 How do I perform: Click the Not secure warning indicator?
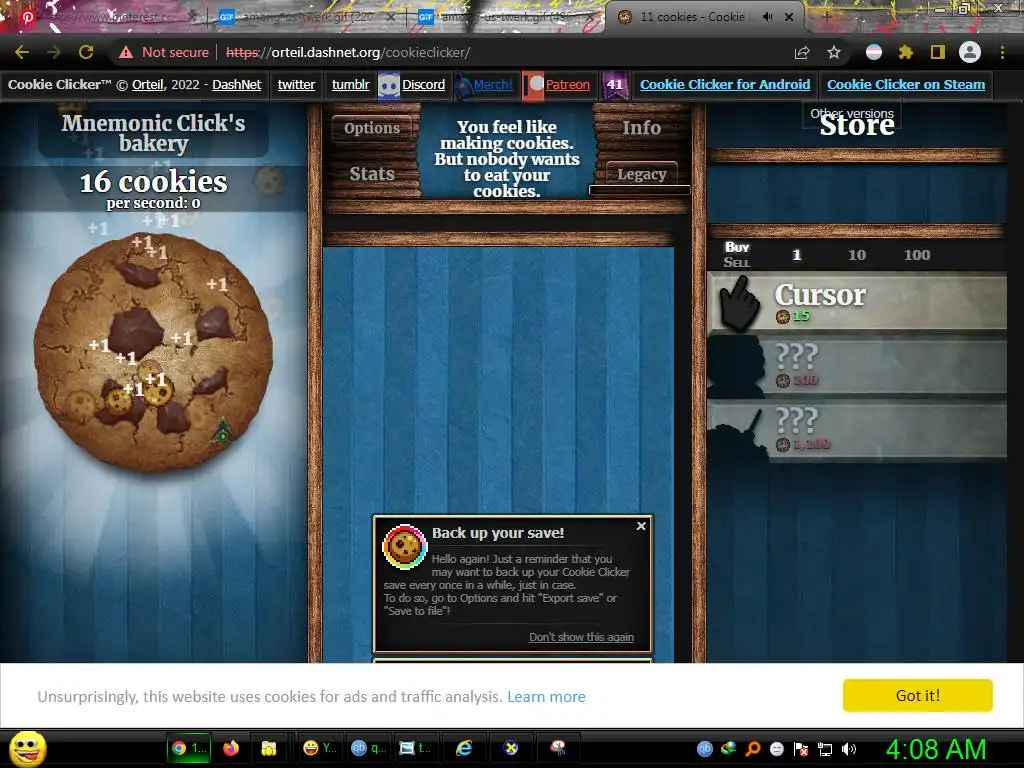163,52
